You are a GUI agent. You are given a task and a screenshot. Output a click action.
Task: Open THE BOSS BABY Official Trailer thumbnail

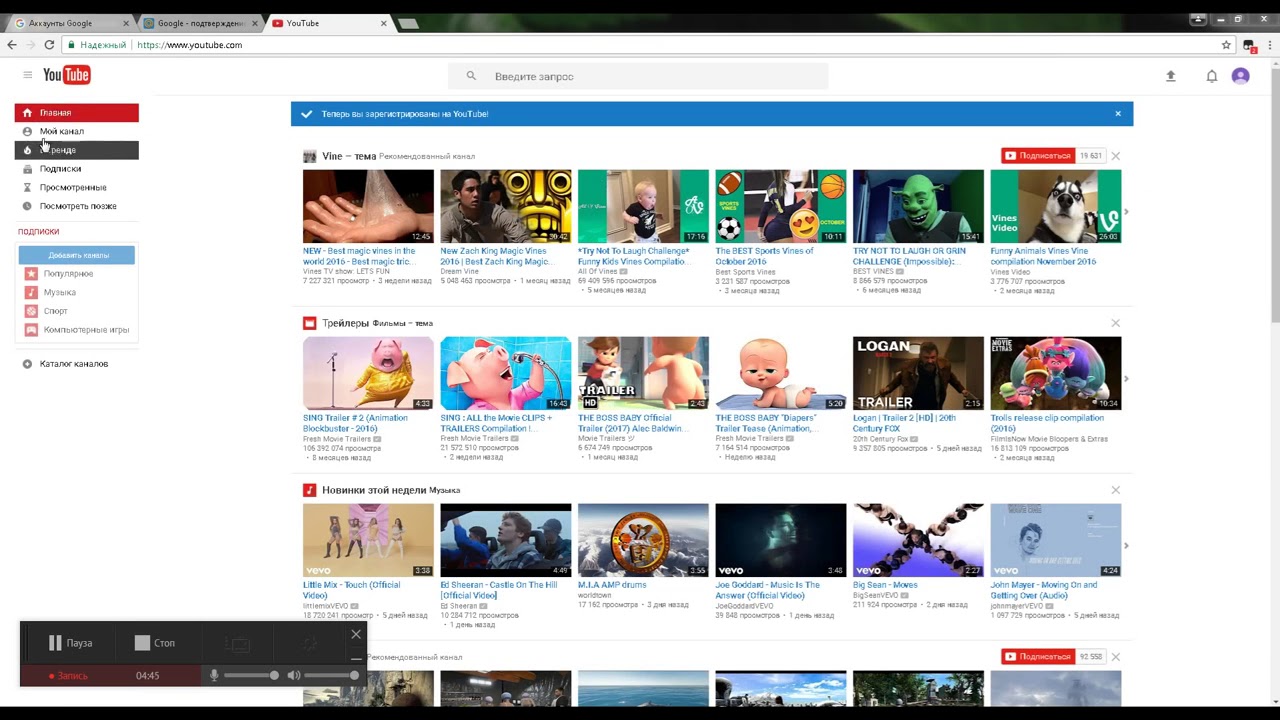[x=643, y=373]
